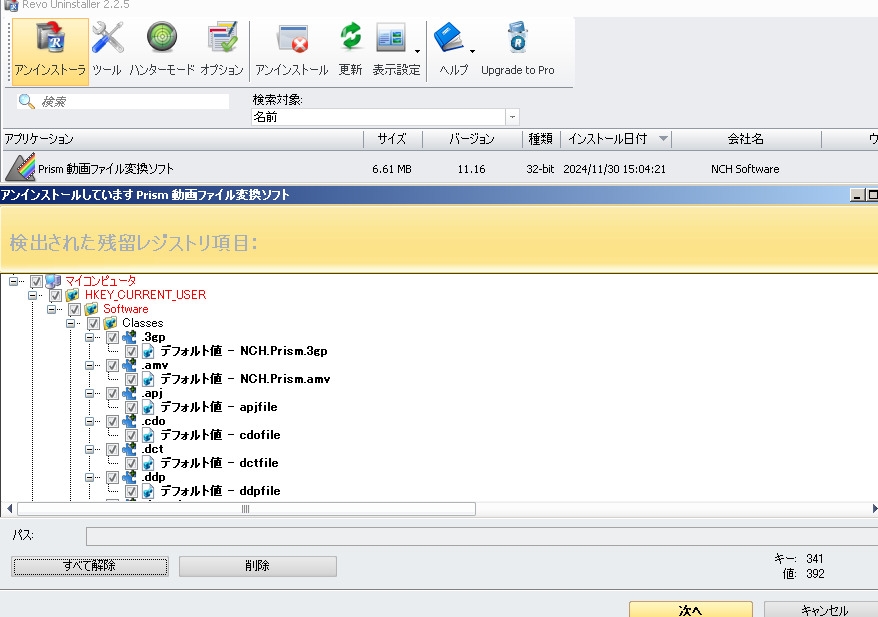The image size is (878, 617).
Task: Toggle the NCH.Prism.amv value checkbox
Action: [x=132, y=379]
